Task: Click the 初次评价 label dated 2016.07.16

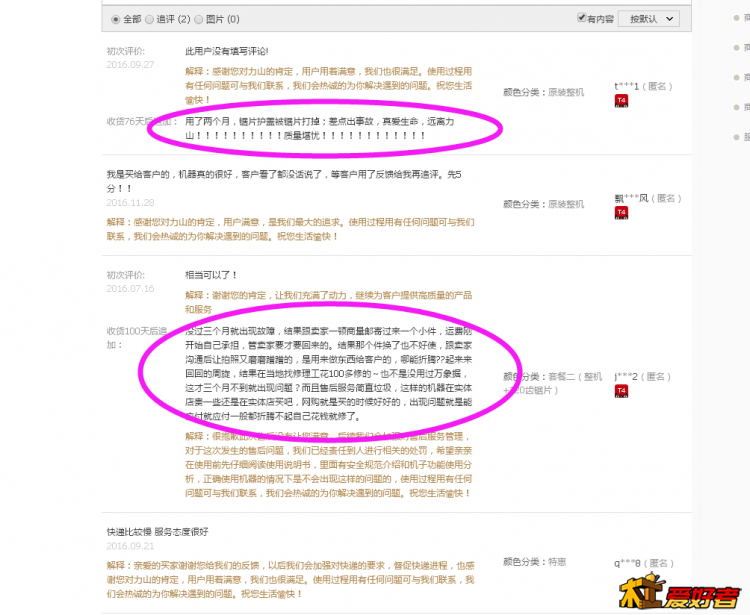Action: tap(125, 275)
